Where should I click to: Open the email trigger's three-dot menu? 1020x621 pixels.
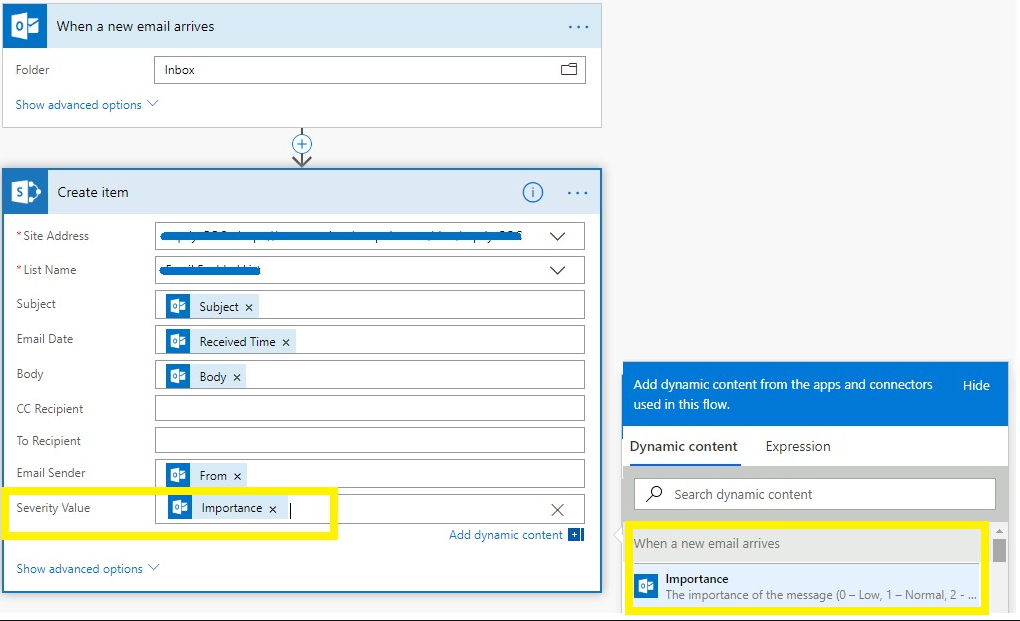coord(578,27)
